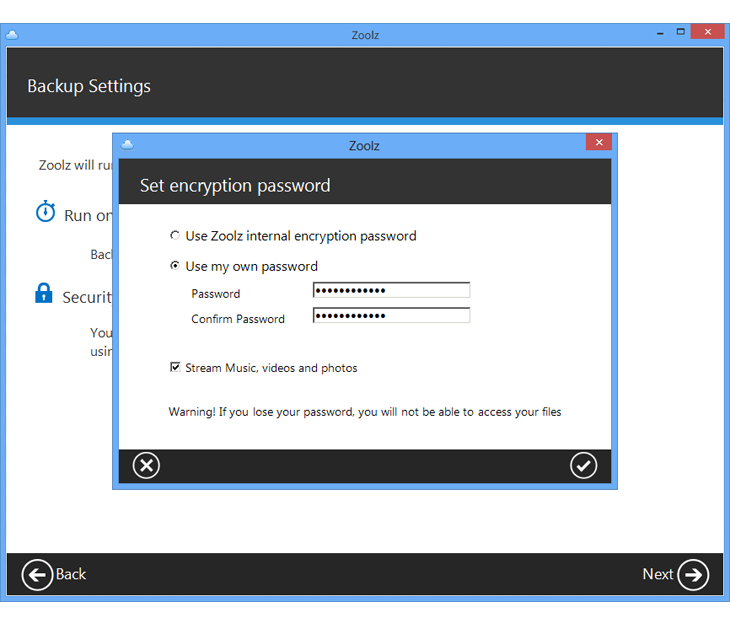Select Use Zoolz internal encryption password
This screenshot has height=625, width=730.
point(175,236)
